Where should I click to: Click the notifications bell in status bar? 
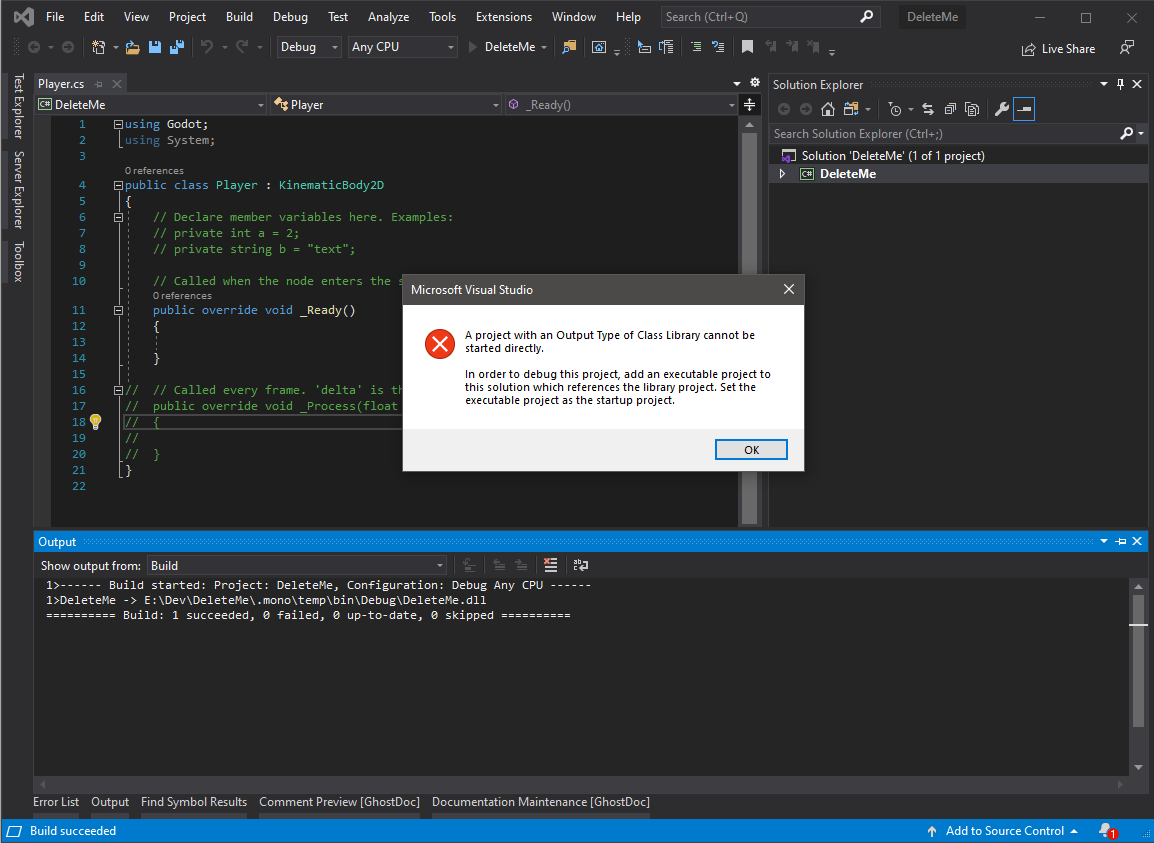pyautogui.click(x=1107, y=830)
